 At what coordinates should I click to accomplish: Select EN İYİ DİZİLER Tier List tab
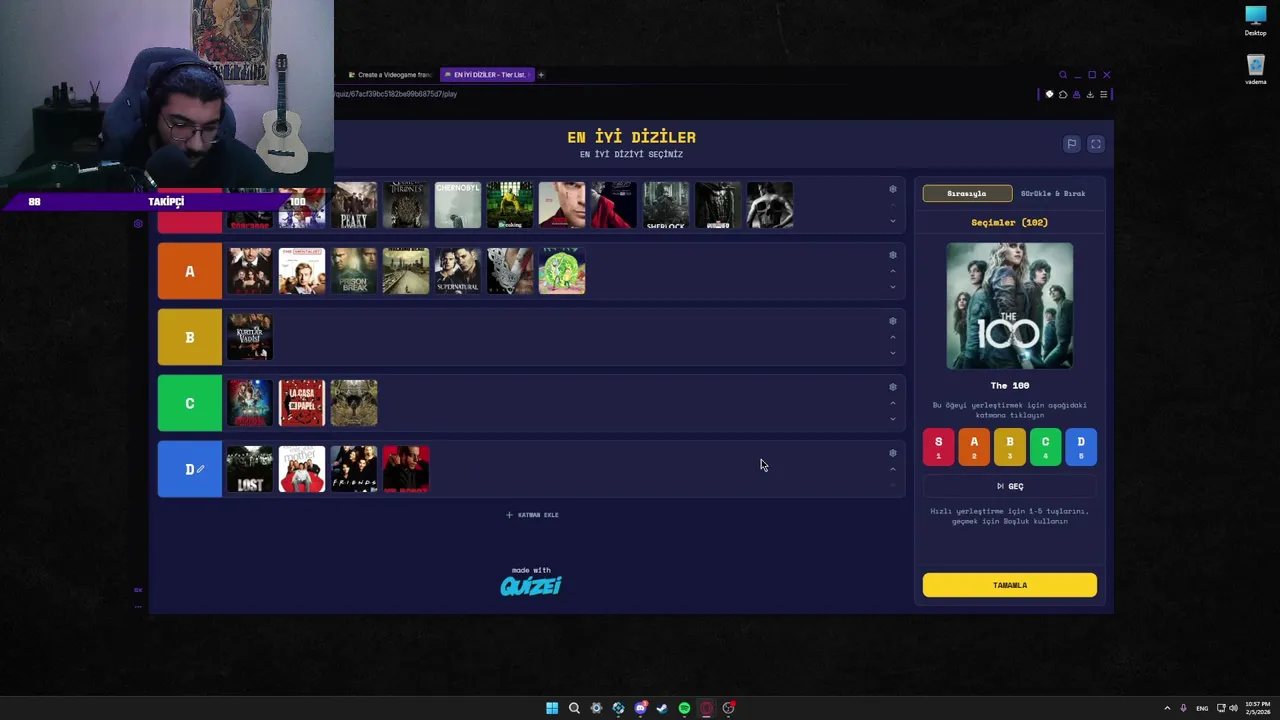coord(488,75)
